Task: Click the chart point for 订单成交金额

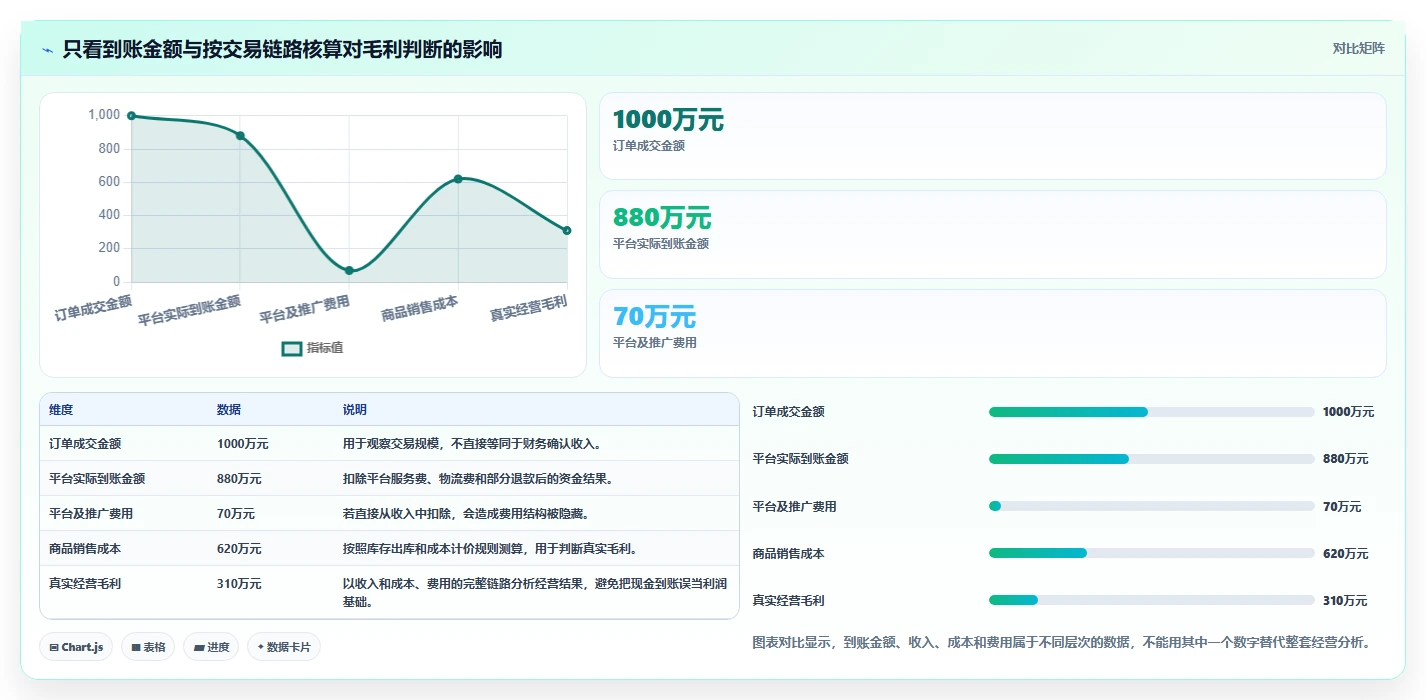Action: click(x=131, y=116)
